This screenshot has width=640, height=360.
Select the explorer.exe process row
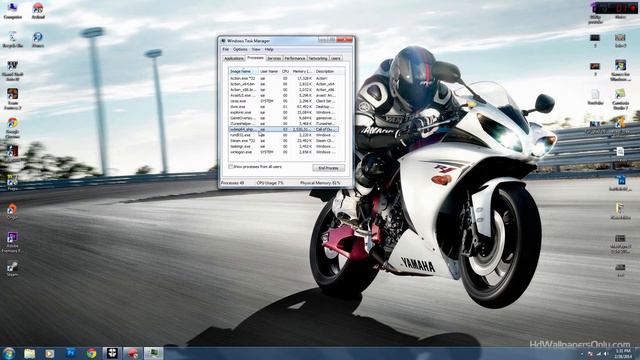pos(284,112)
